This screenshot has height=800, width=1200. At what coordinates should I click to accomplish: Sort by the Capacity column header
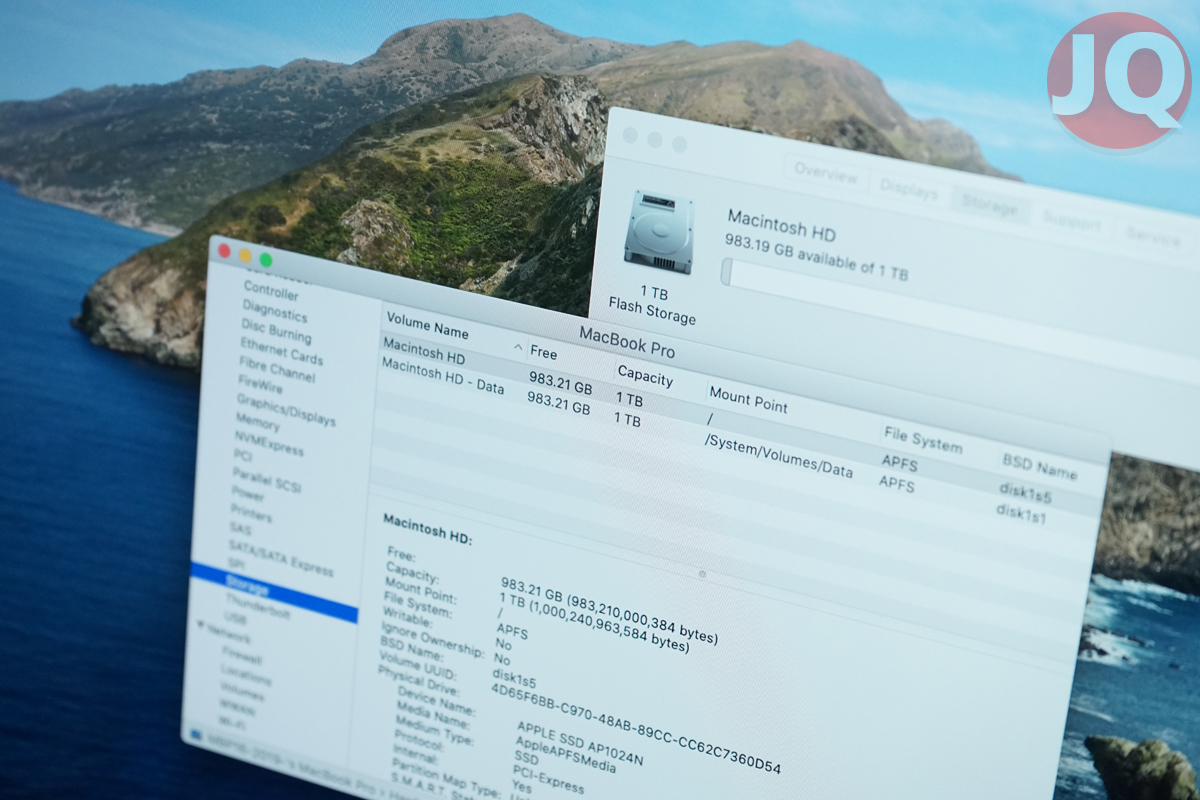coord(645,376)
